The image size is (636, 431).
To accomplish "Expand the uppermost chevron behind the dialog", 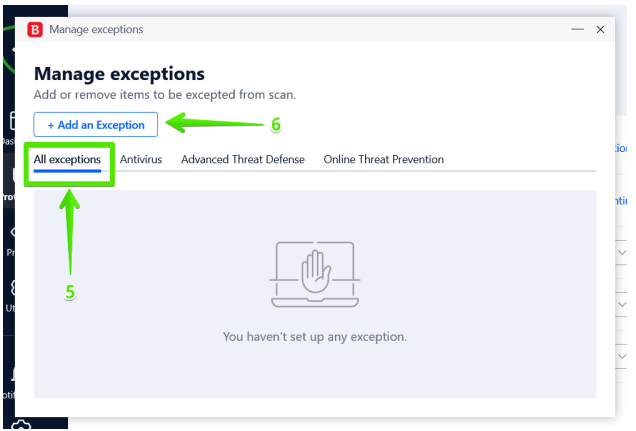I will point(622,252).
